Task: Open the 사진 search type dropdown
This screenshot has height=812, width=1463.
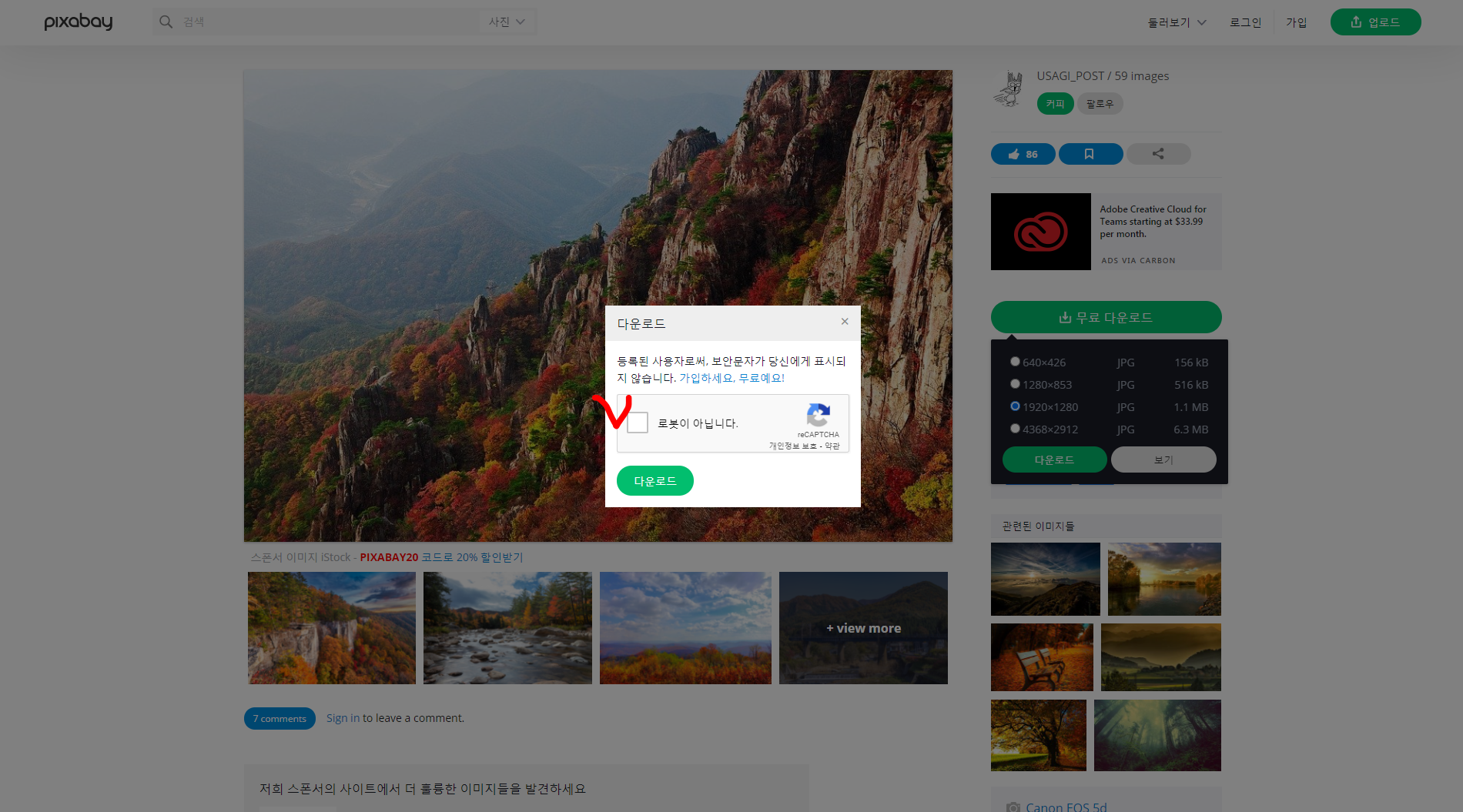Action: [507, 22]
